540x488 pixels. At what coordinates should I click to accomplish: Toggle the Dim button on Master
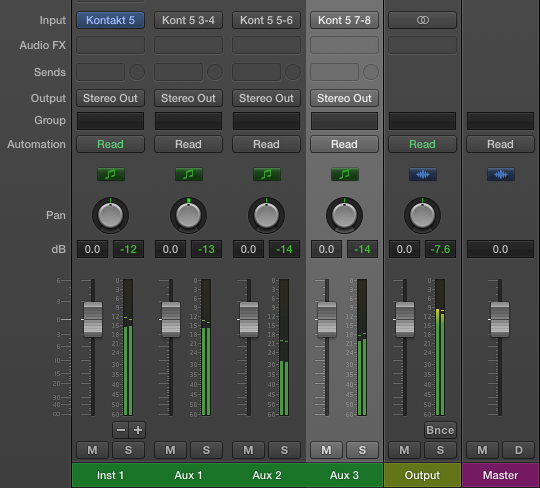[518, 450]
